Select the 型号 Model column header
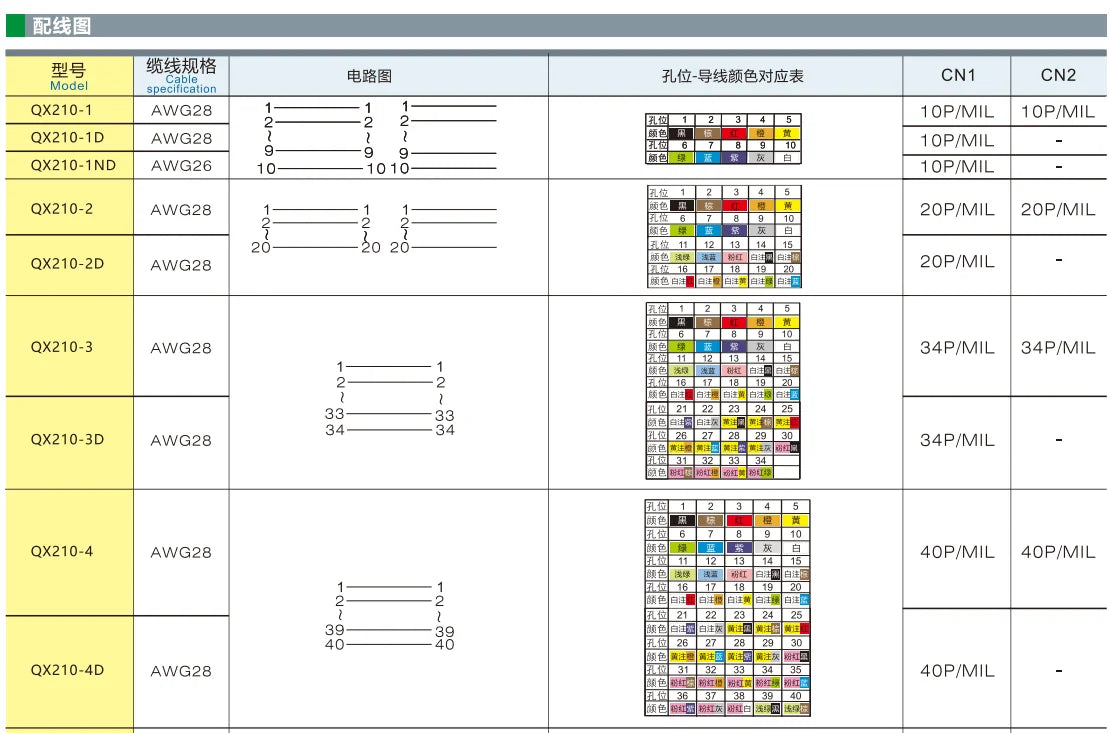Image resolution: width=1110 pixels, height=733 pixels. (69, 76)
